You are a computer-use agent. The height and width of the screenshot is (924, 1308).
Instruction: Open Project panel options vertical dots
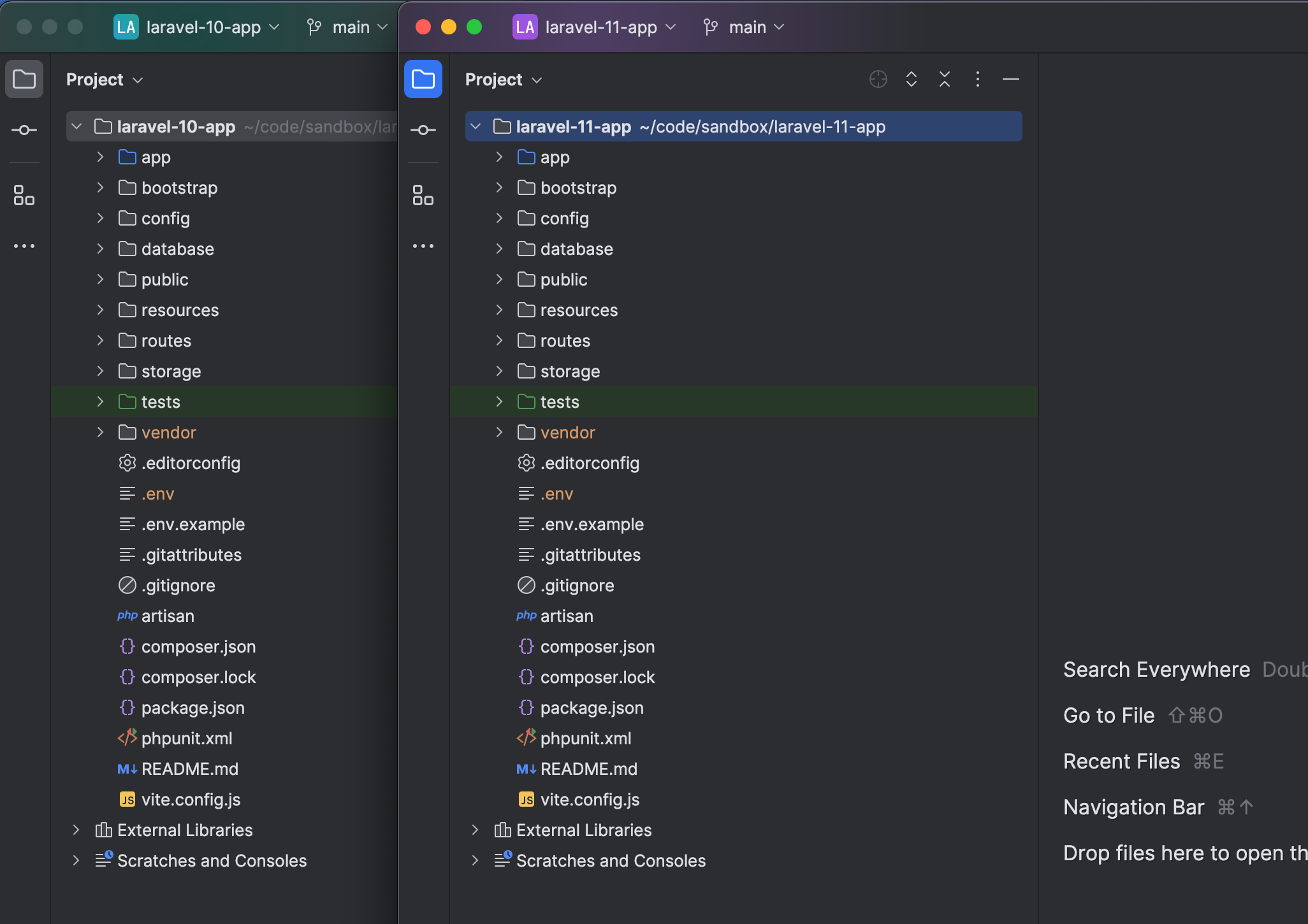point(978,79)
